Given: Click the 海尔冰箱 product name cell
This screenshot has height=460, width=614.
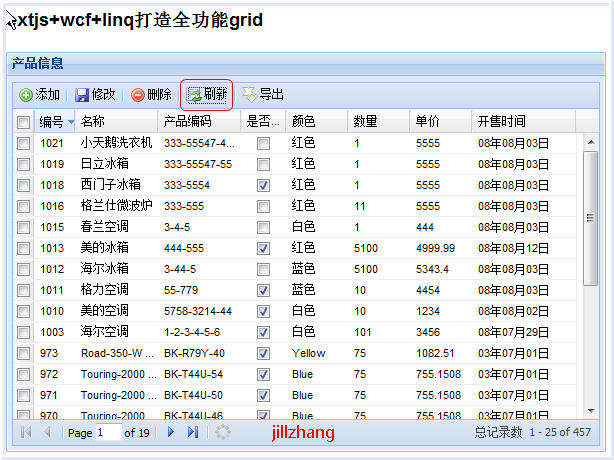Looking at the screenshot, I should tap(105, 269).
